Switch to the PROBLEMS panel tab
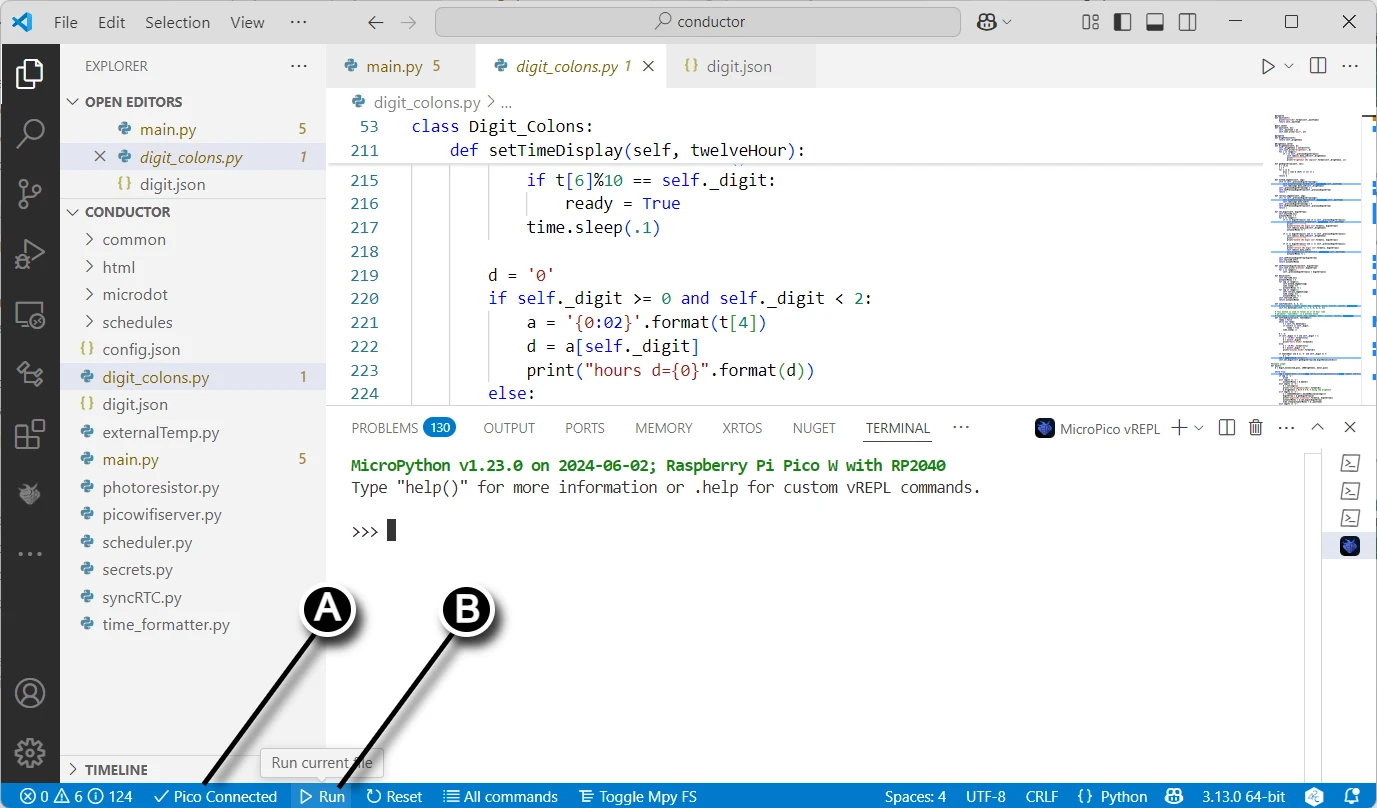Screen dimensions: 1377x808 [403, 428]
